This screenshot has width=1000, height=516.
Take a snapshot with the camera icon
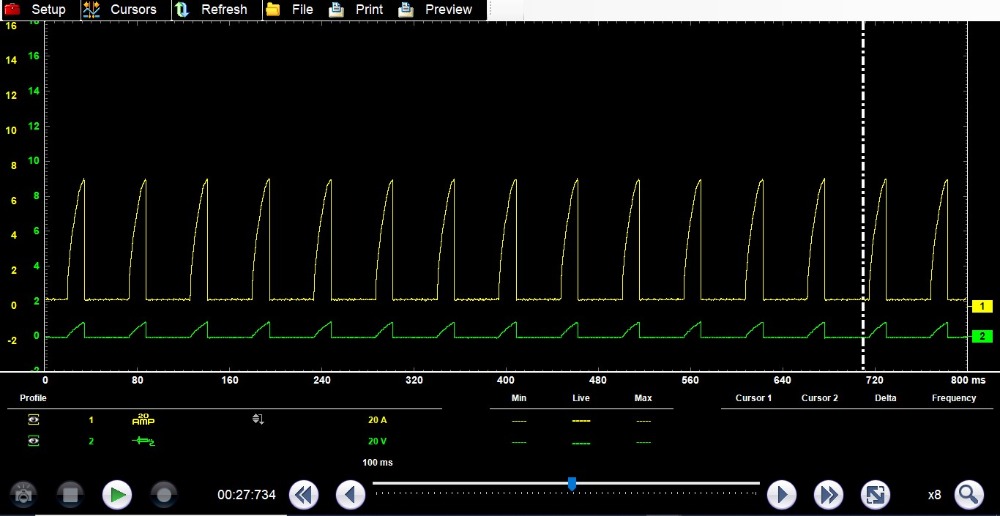[23, 494]
